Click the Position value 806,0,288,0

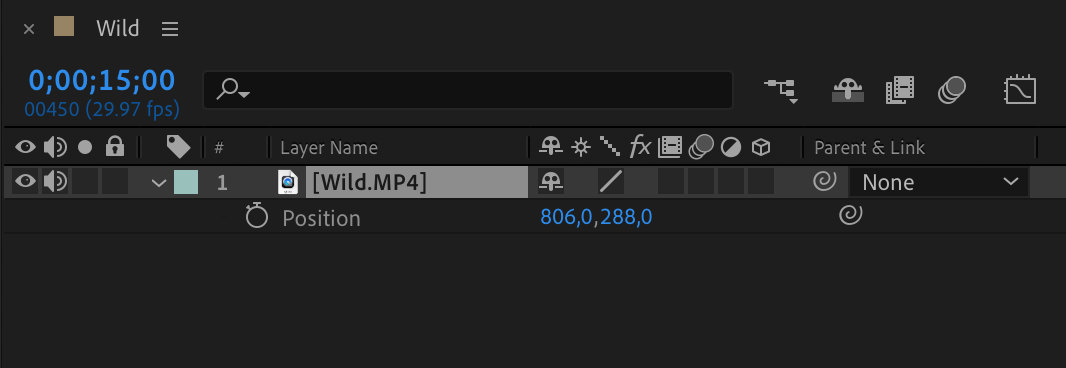click(x=596, y=217)
